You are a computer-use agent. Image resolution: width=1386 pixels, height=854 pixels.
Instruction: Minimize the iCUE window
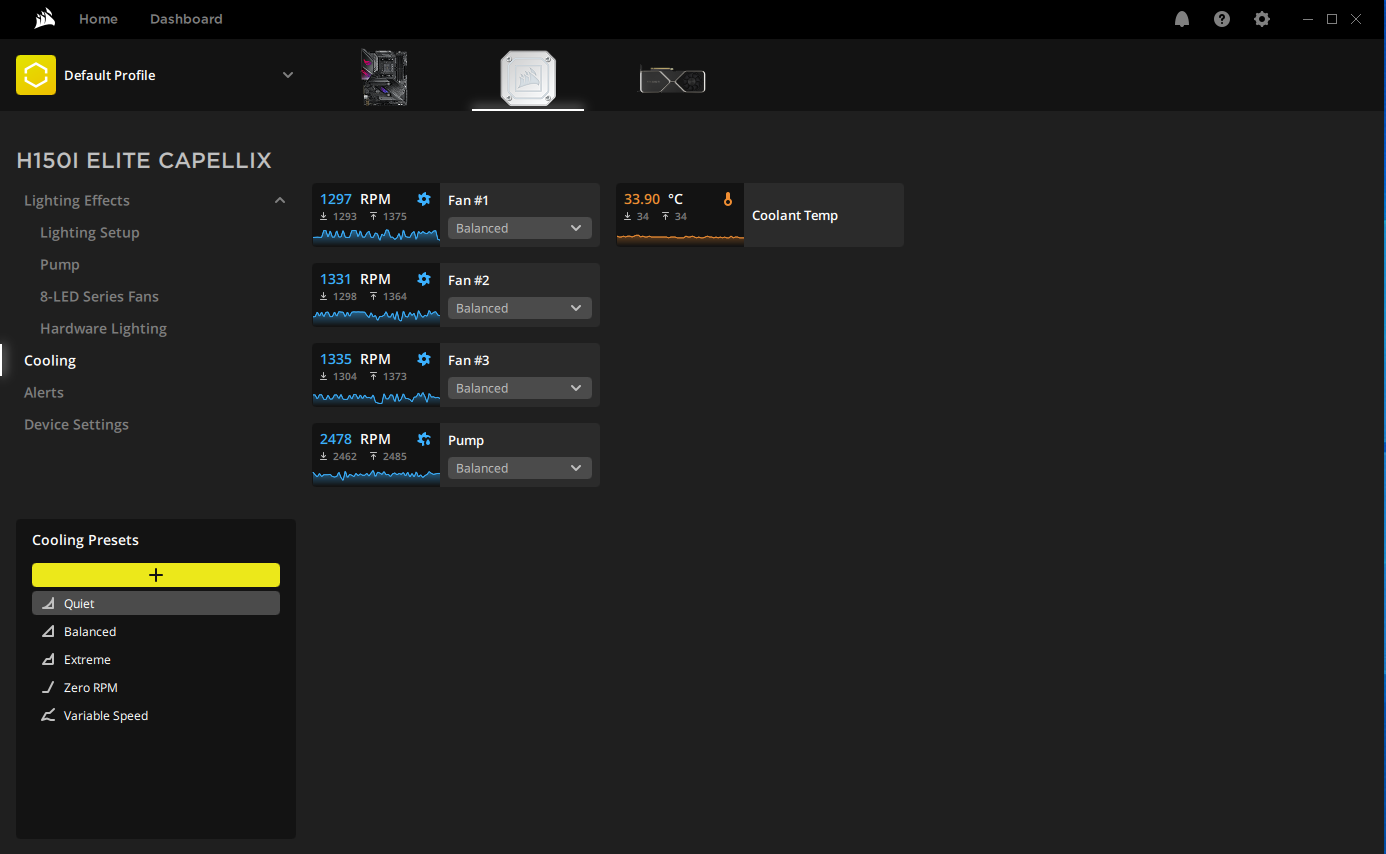1310,19
